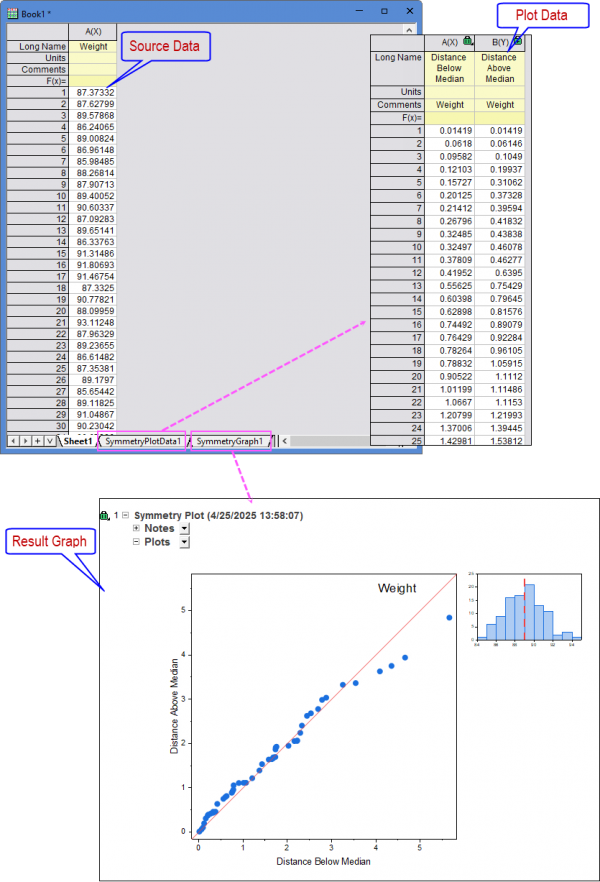Click the Plots tree label
Image resolution: width=600 pixels, height=882 pixels.
pos(157,542)
